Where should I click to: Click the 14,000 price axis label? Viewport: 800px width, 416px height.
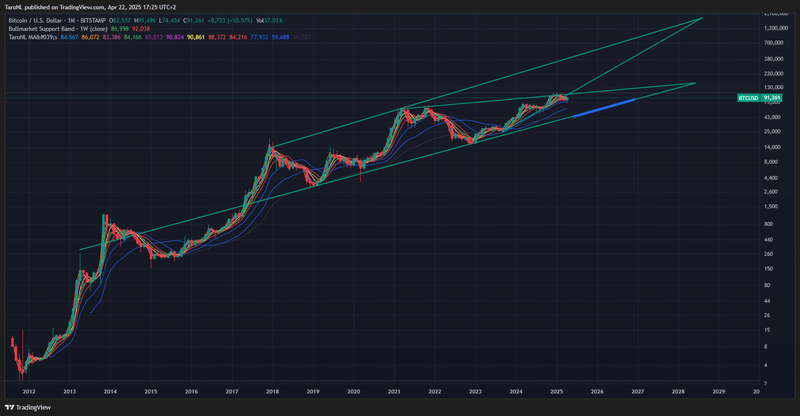pyautogui.click(x=772, y=147)
